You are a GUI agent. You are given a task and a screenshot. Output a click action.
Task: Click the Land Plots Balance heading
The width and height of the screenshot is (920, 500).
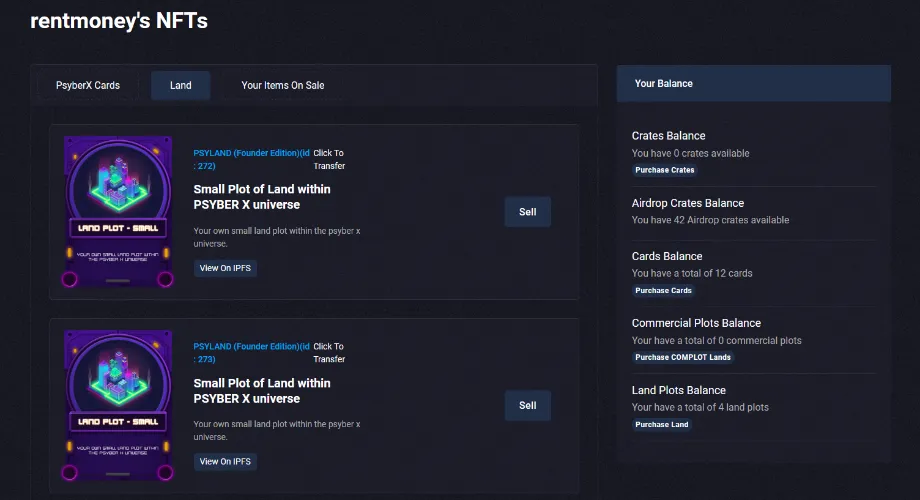(678, 390)
